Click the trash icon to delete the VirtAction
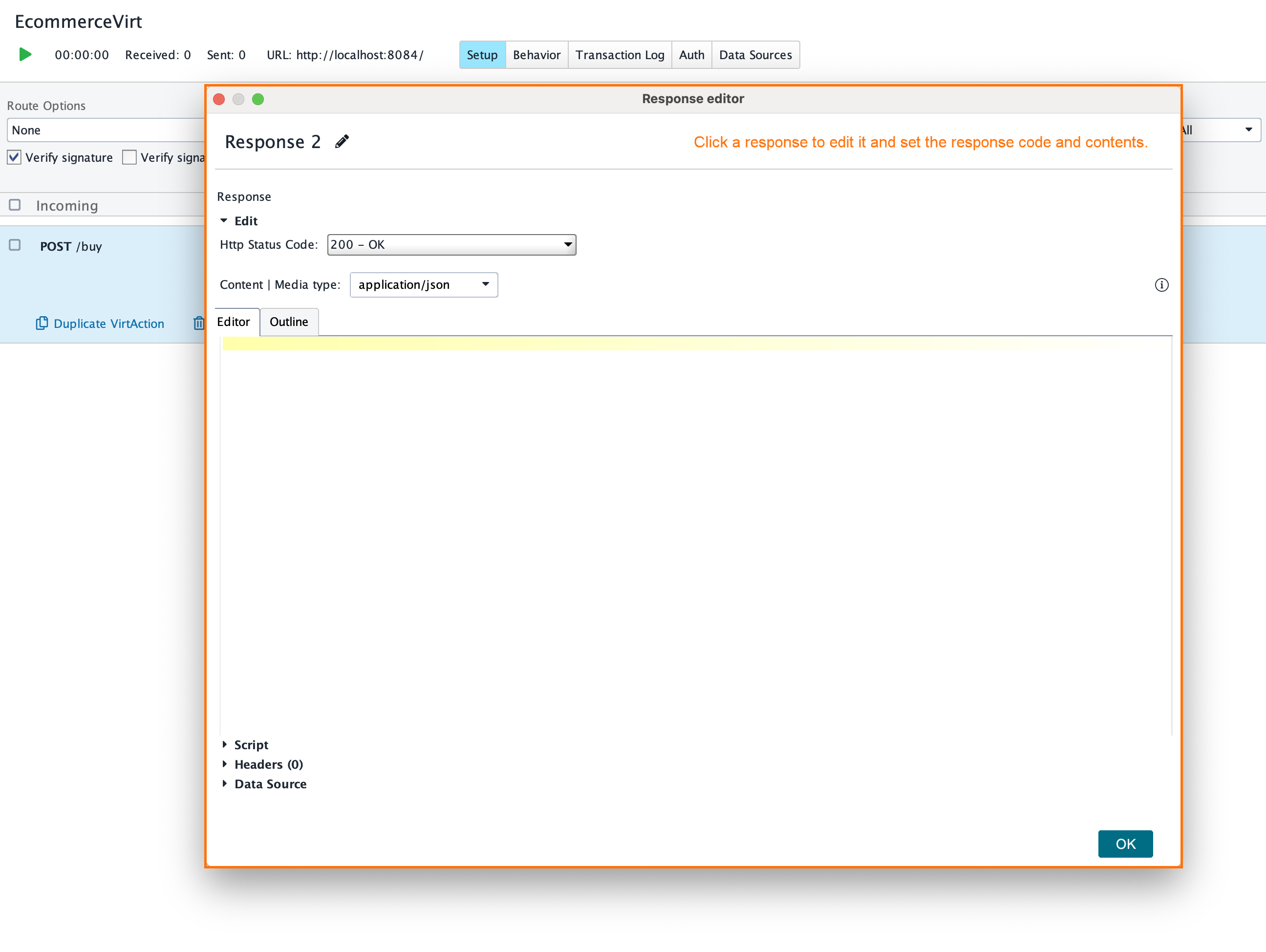 point(199,324)
